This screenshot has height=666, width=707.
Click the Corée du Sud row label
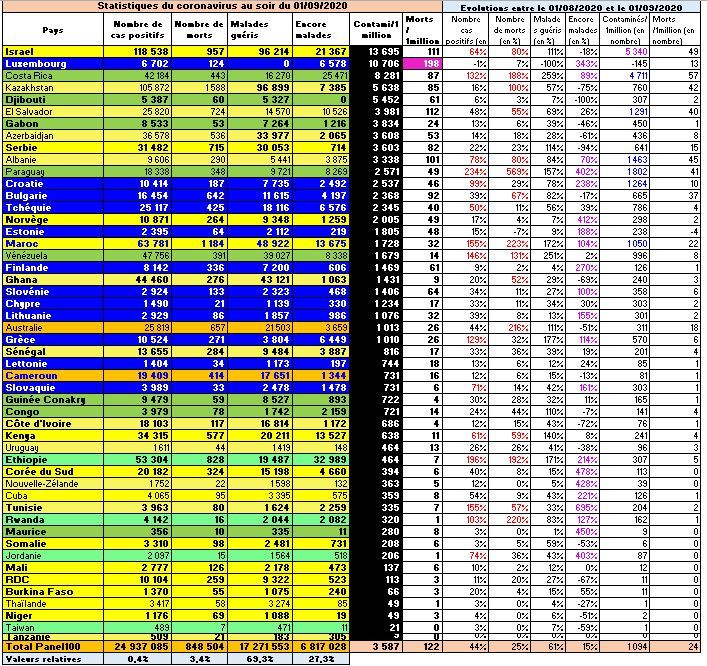click(53, 472)
